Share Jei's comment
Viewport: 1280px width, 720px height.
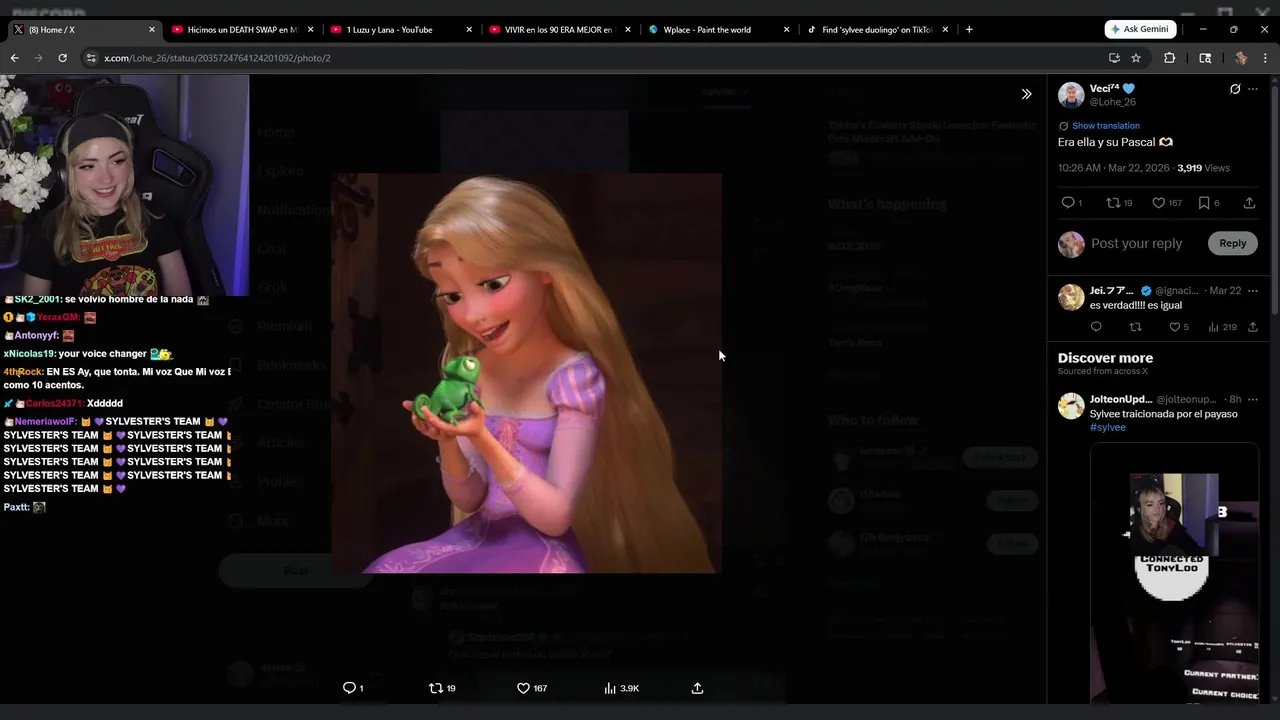(1253, 327)
